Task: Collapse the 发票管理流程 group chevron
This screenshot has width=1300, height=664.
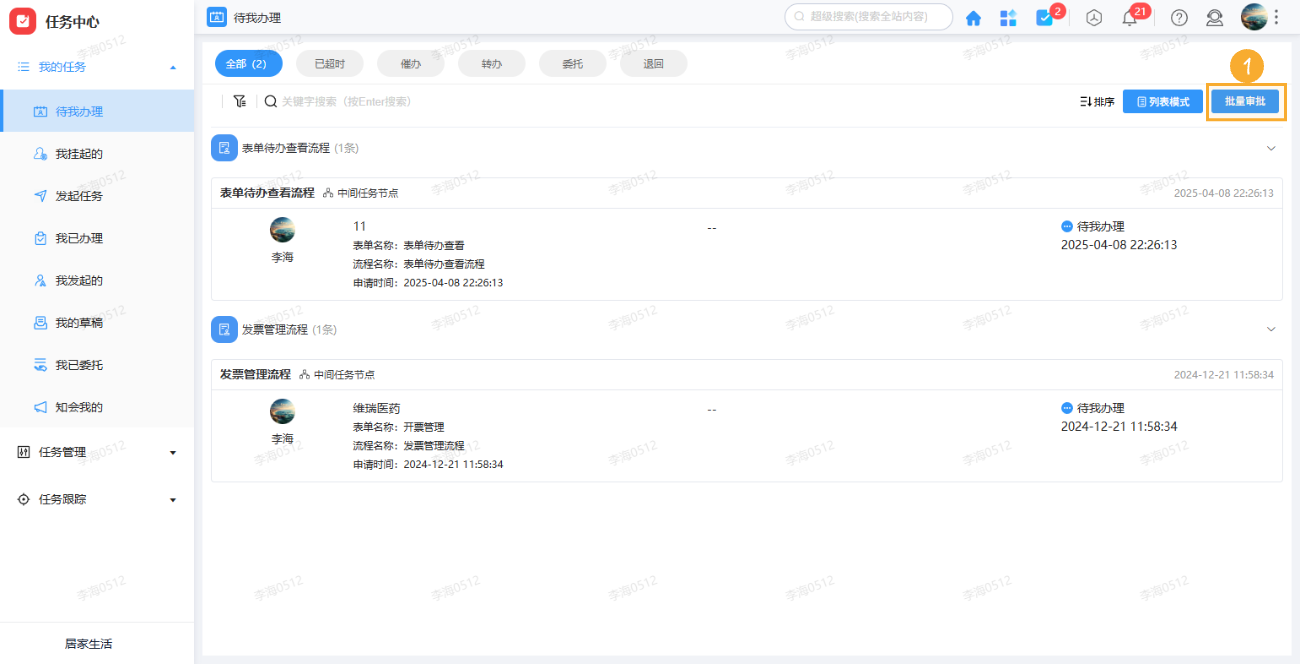Action: [x=1271, y=328]
